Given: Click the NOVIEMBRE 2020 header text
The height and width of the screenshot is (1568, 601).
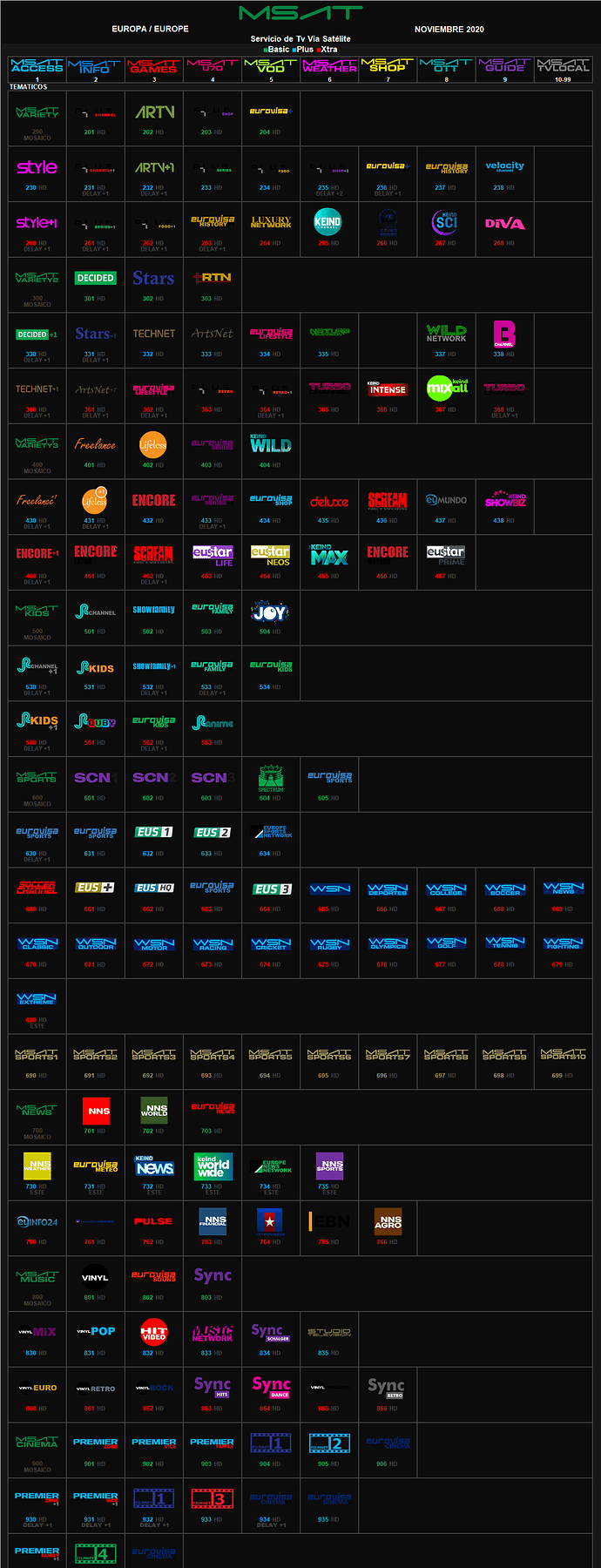Looking at the screenshot, I should point(449,30).
